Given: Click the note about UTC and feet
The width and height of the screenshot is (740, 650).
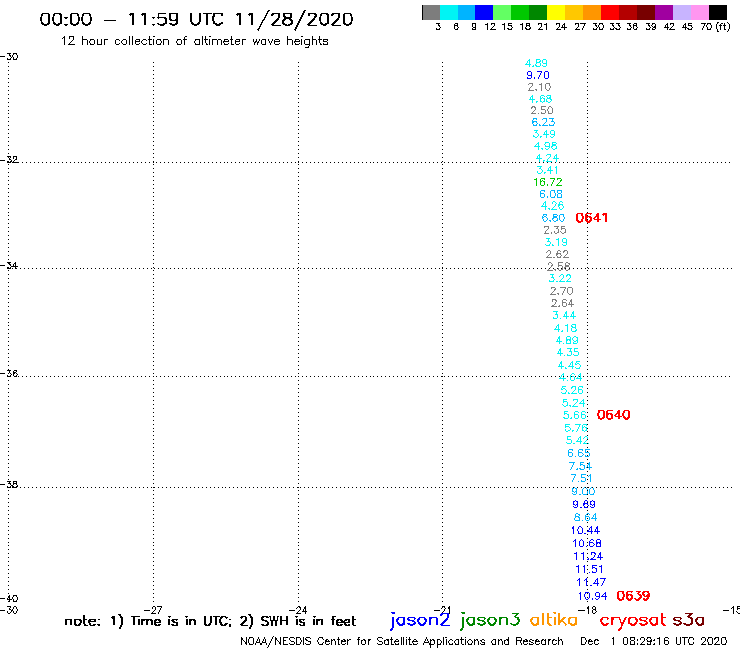Looking at the screenshot, I should pos(210,621).
